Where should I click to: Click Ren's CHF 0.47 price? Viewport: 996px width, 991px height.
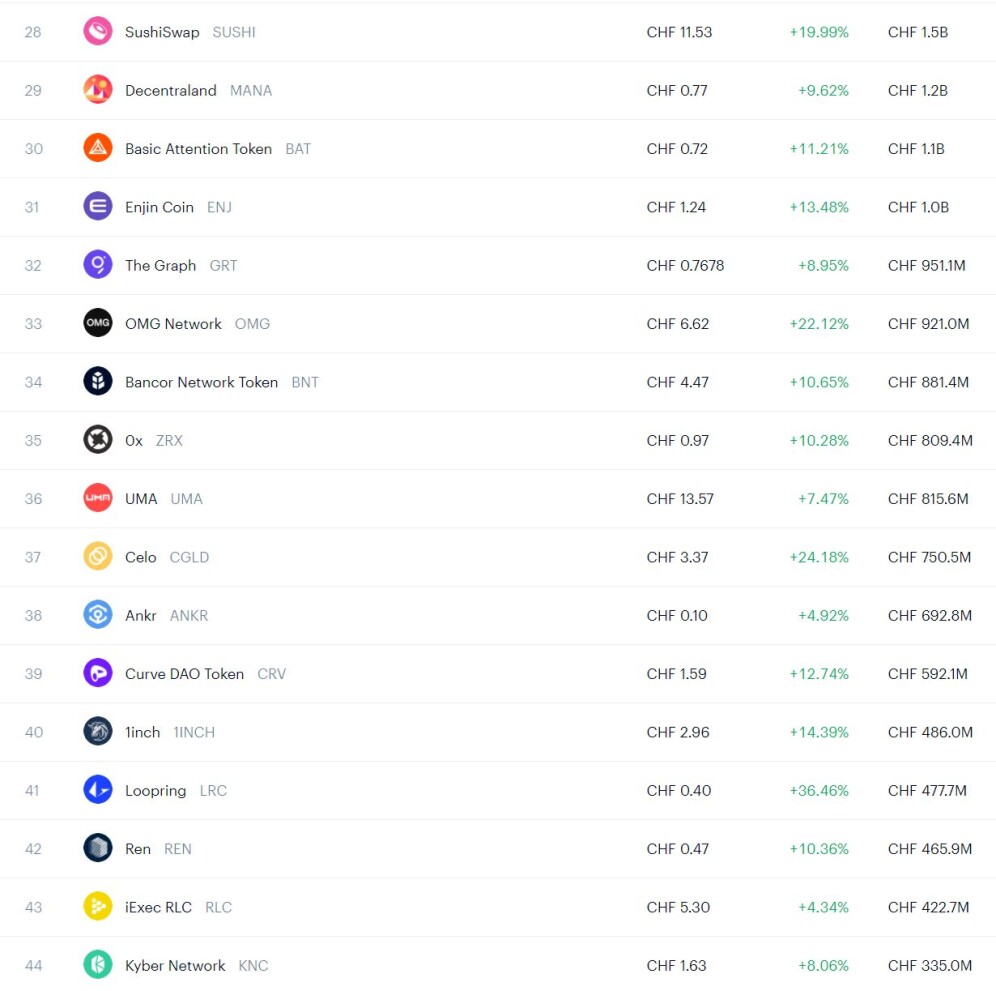pyautogui.click(x=678, y=849)
